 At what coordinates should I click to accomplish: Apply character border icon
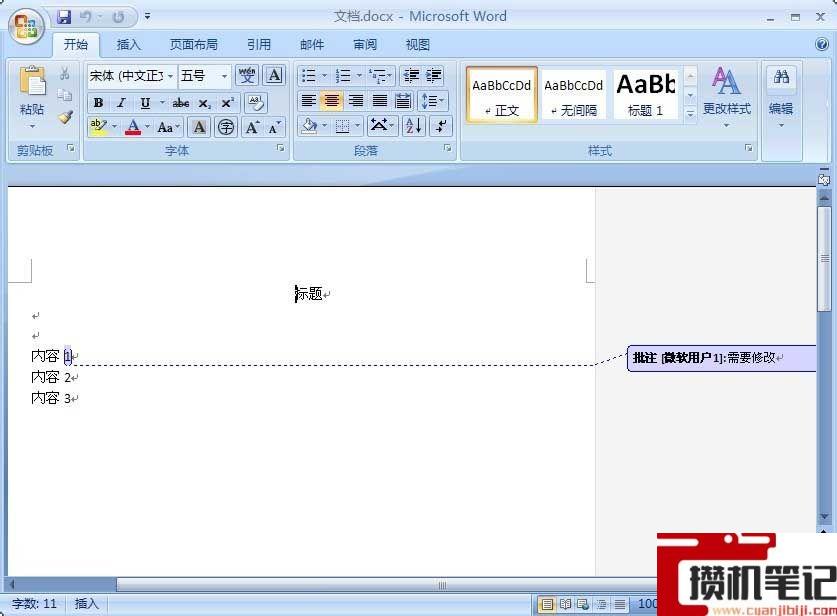click(x=274, y=75)
